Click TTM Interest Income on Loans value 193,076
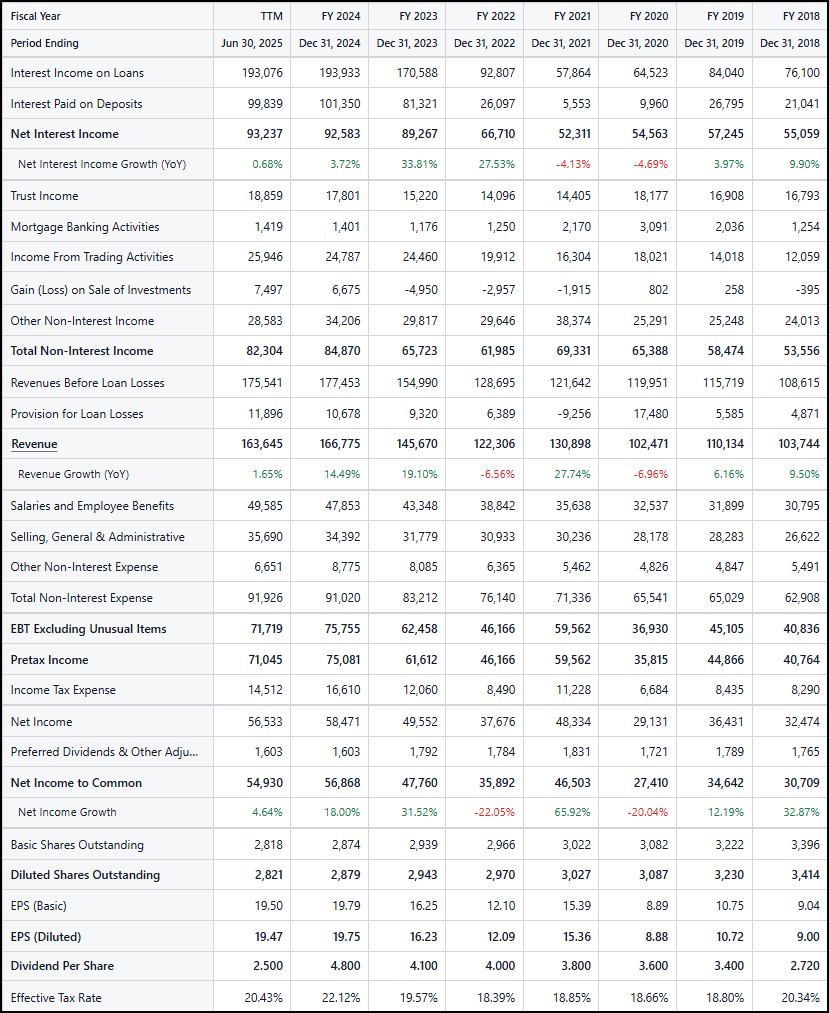The height and width of the screenshot is (1013, 829). pos(262,73)
